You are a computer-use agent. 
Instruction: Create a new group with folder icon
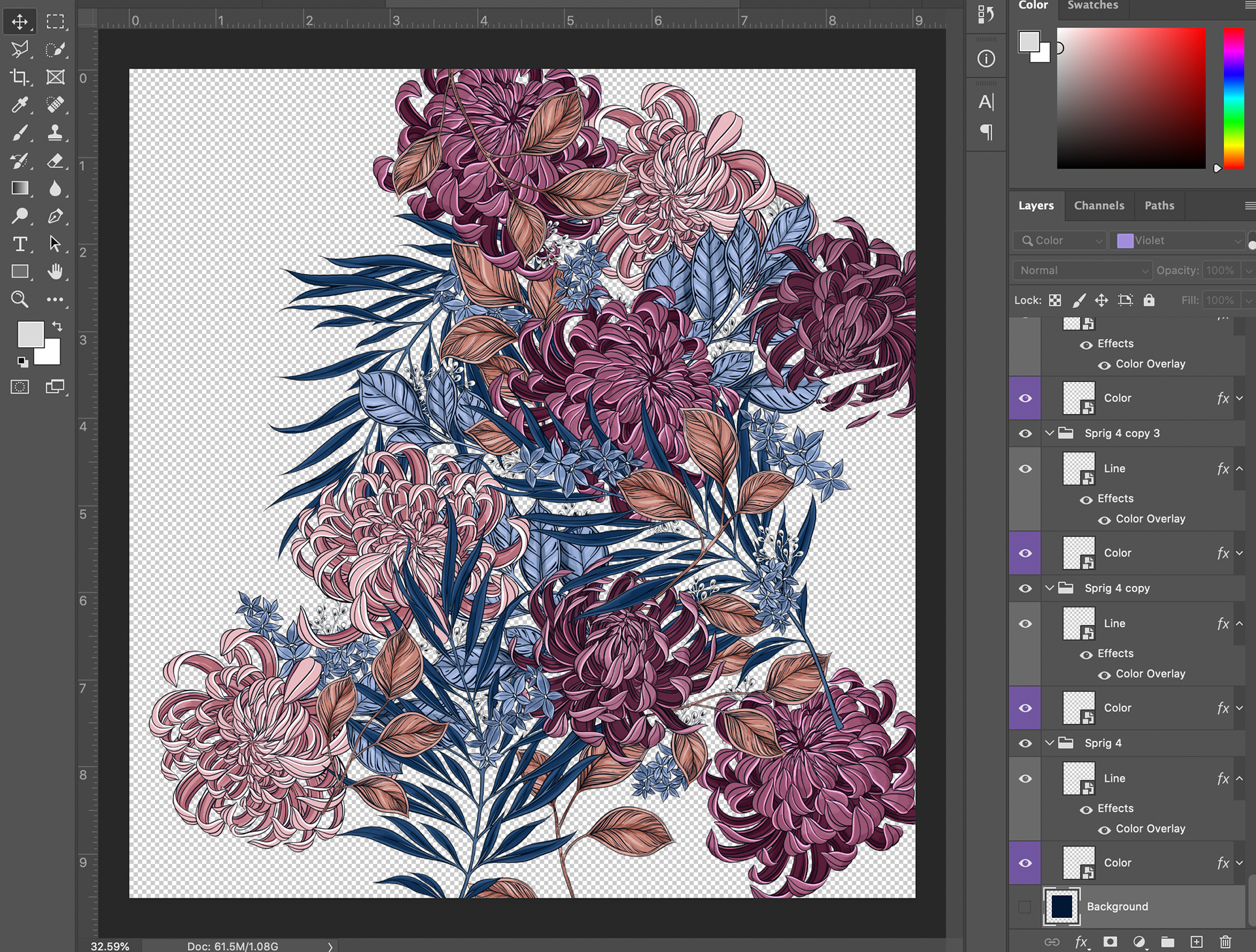coord(1168,942)
